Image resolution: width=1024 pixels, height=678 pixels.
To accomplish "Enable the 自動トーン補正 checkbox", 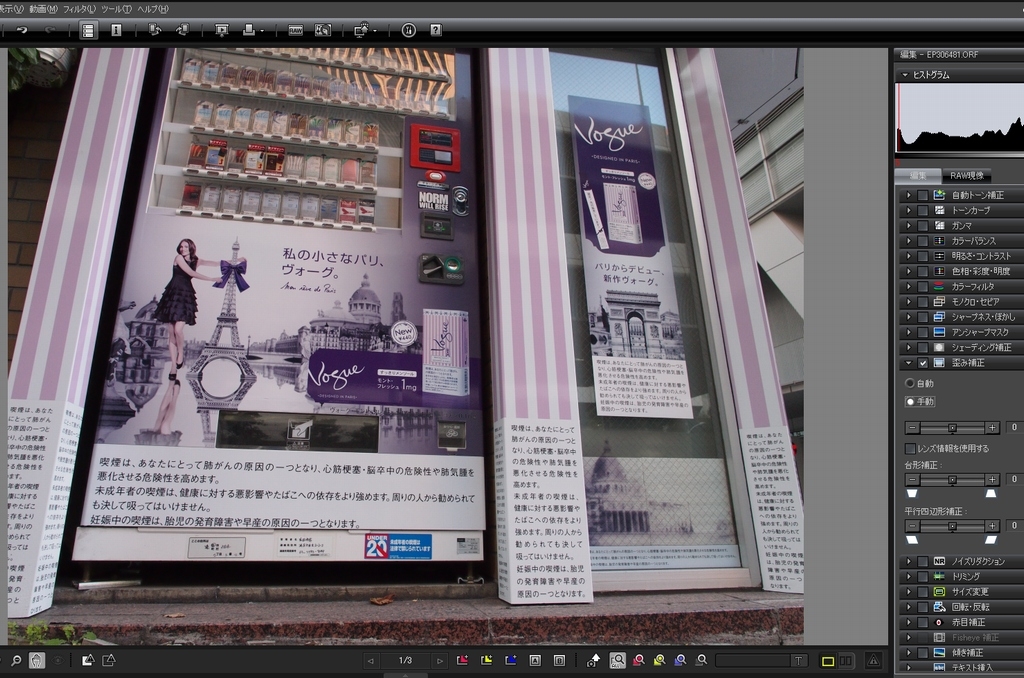I will coord(923,195).
